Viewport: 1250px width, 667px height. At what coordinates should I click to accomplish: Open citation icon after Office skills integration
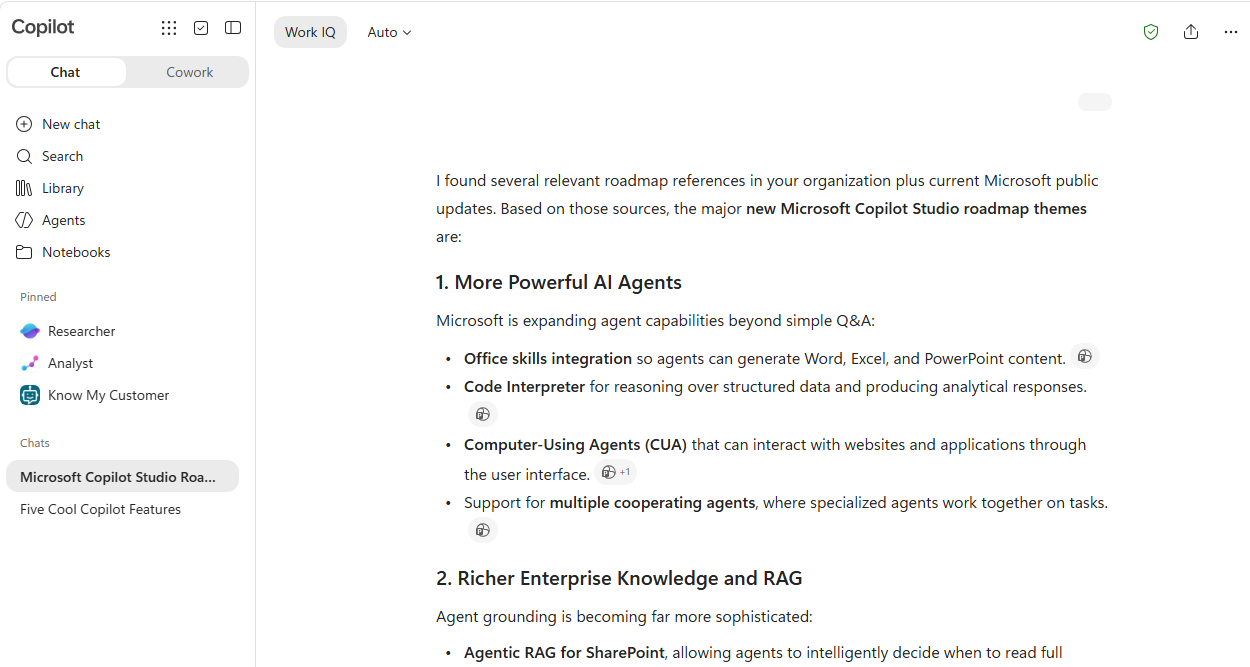[1085, 356]
